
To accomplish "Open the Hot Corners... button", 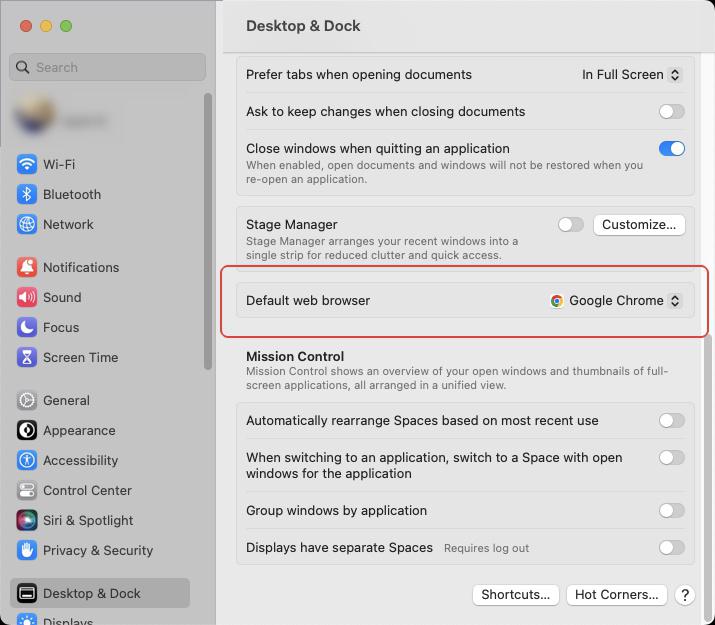I will point(617,595).
